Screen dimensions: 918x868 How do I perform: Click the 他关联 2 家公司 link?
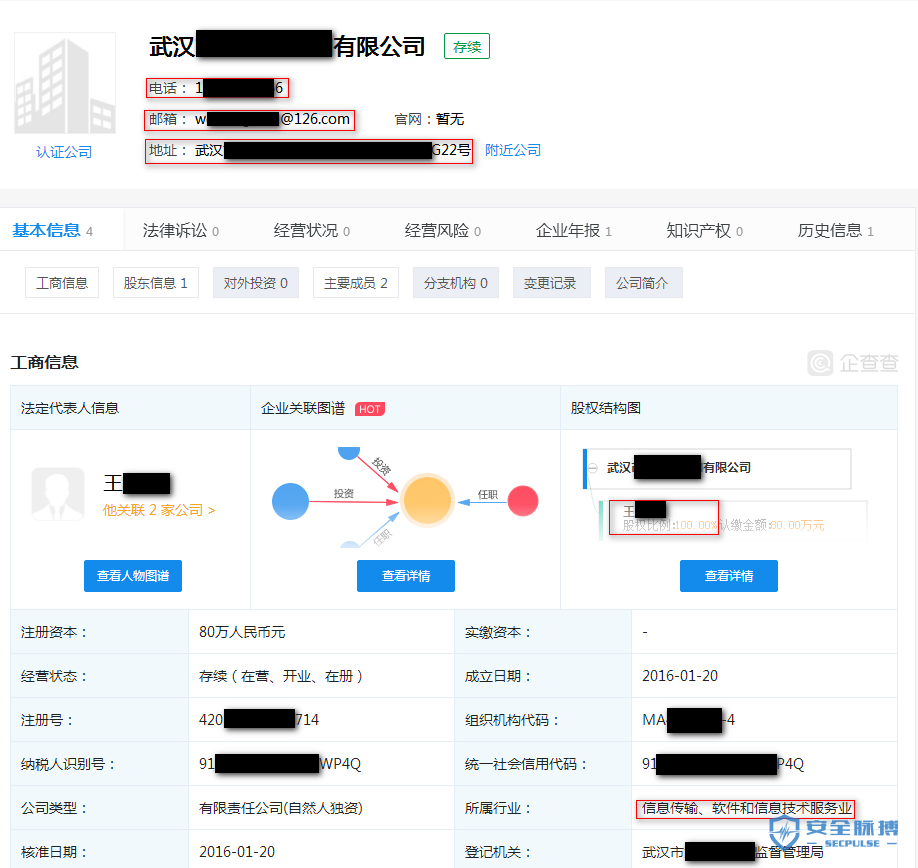[160, 510]
